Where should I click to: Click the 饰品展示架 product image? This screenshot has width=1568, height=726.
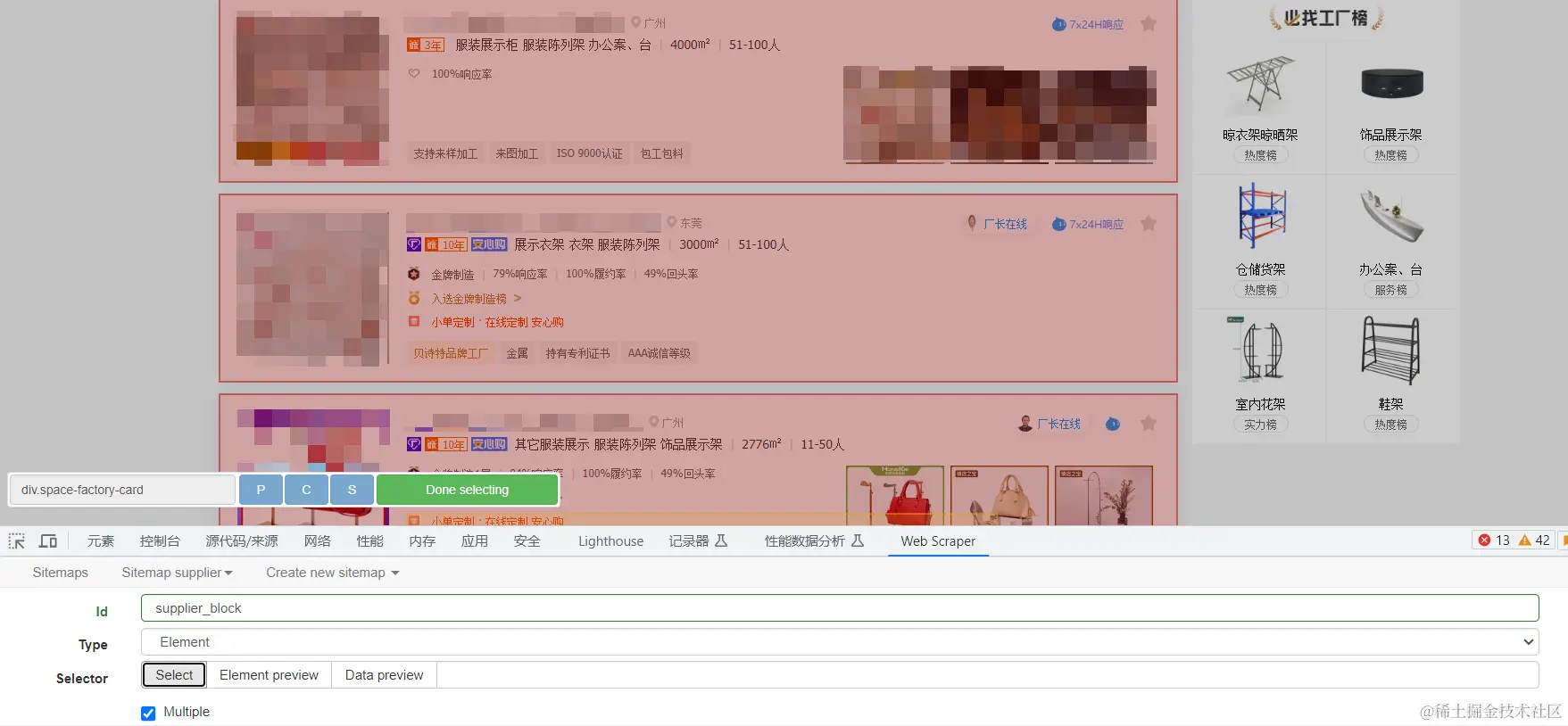[1390, 84]
